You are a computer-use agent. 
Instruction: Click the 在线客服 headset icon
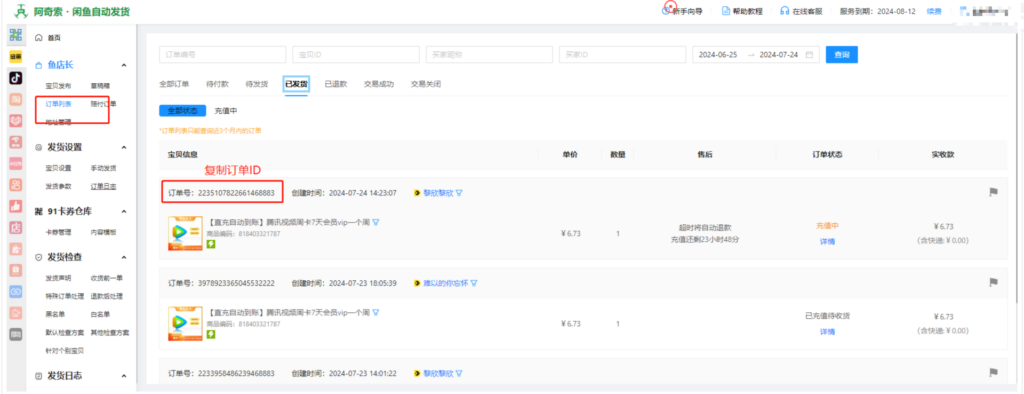pyautogui.click(x=784, y=11)
